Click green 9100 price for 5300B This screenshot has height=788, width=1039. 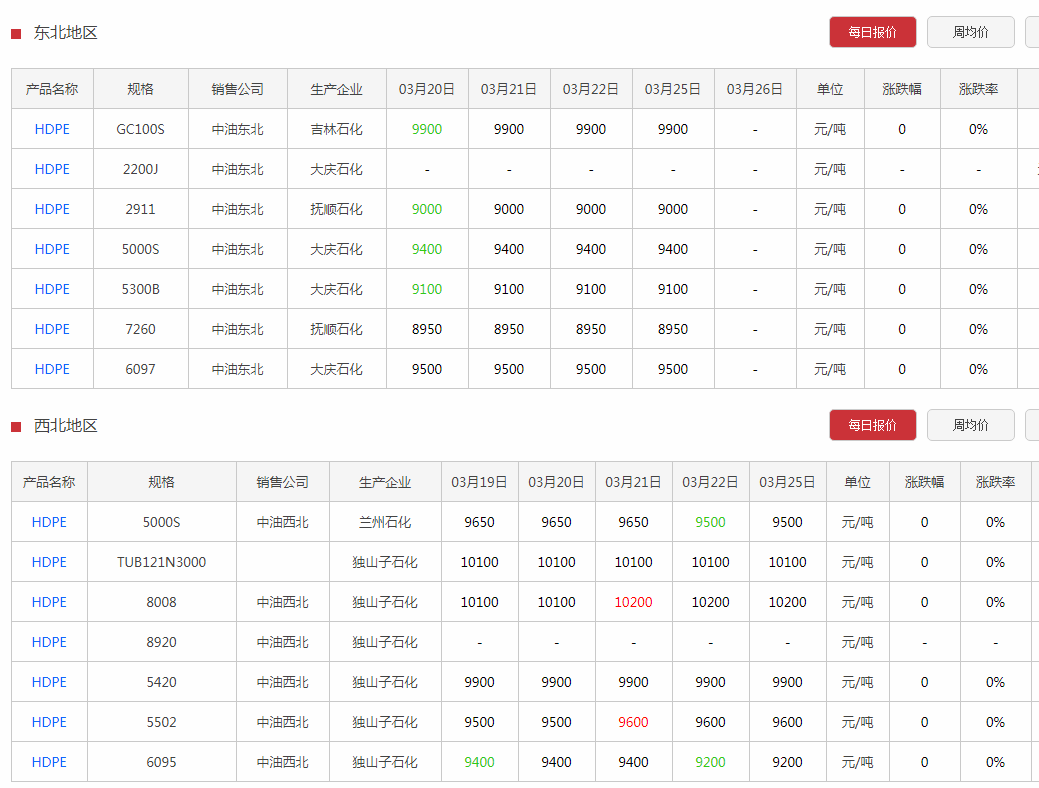427,289
